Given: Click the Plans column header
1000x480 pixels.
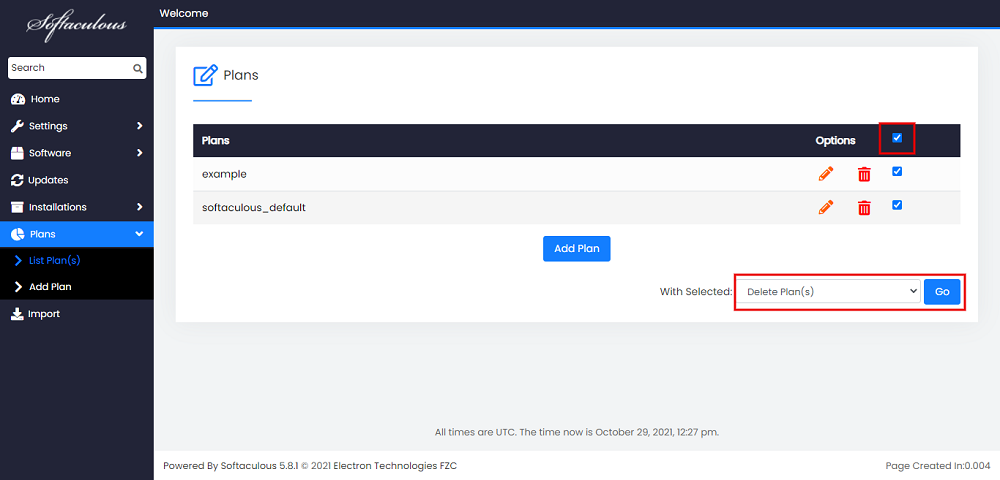Looking at the screenshot, I should tap(216, 141).
